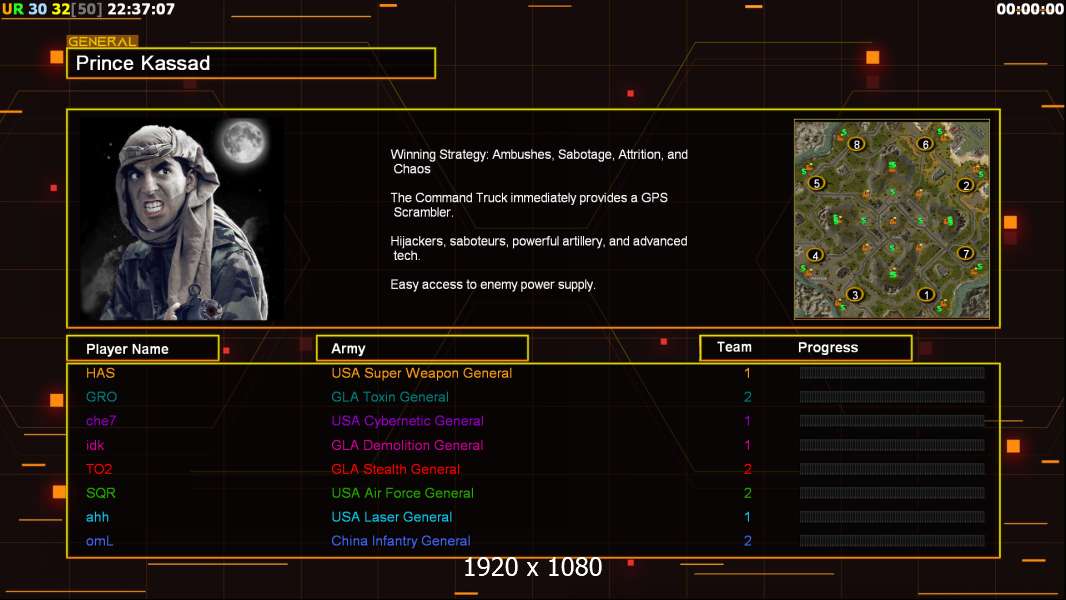Click start position marker 2 on minimap
This screenshot has height=600, width=1066.
pos(965,185)
